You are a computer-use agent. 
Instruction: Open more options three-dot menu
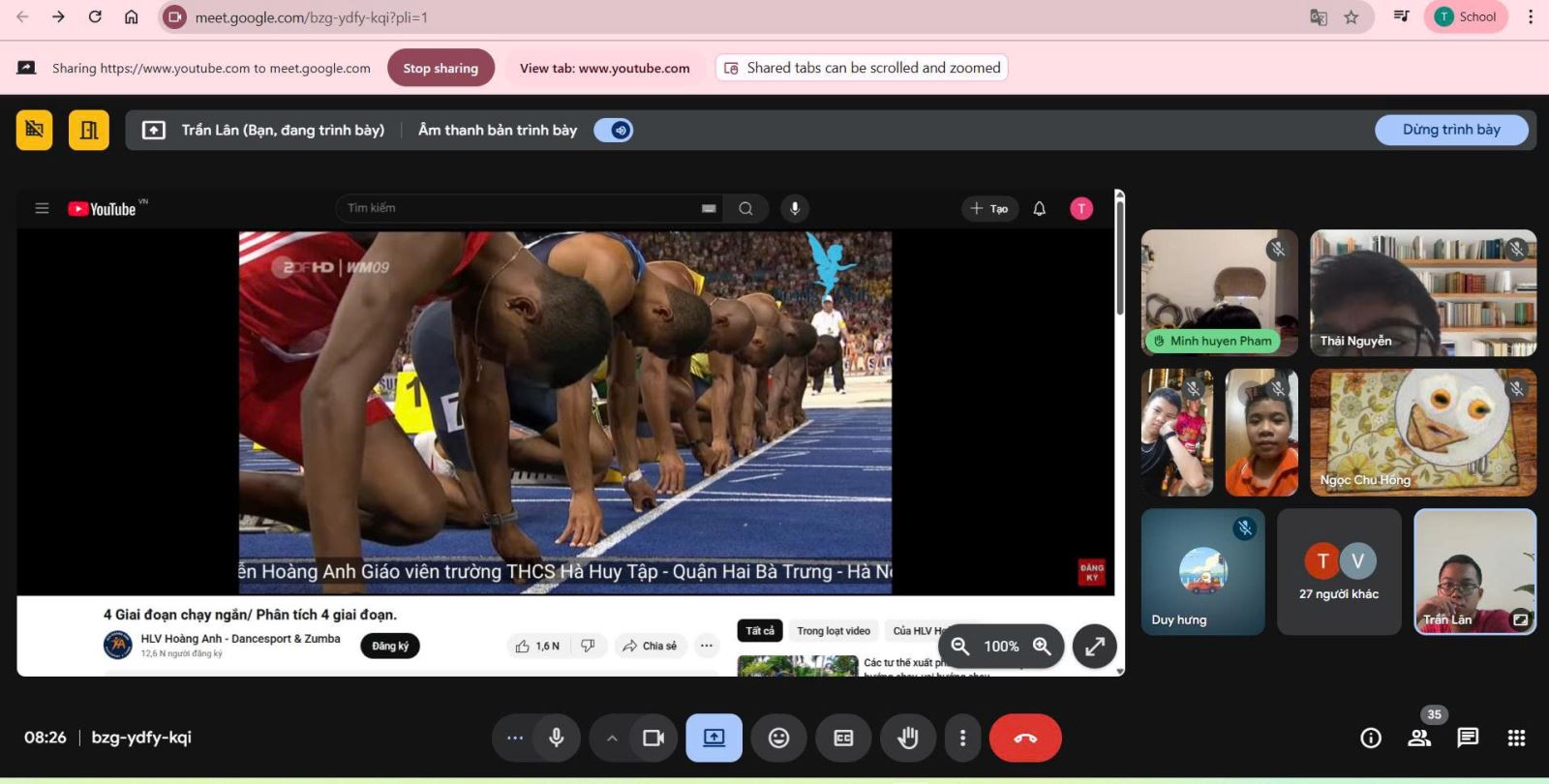tap(961, 739)
